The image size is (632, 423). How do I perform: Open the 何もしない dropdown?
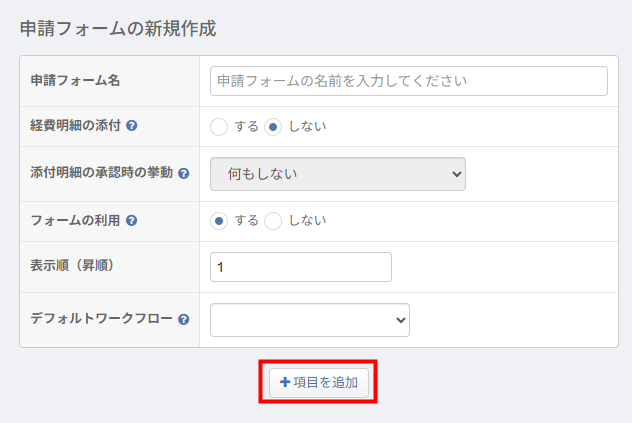coord(338,173)
